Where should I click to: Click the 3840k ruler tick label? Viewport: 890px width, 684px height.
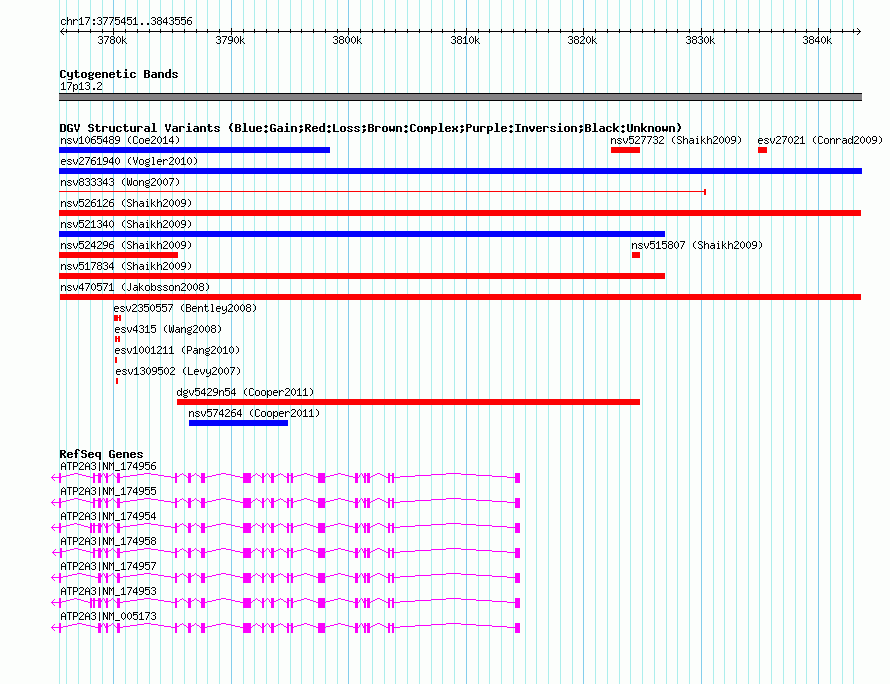[817, 41]
